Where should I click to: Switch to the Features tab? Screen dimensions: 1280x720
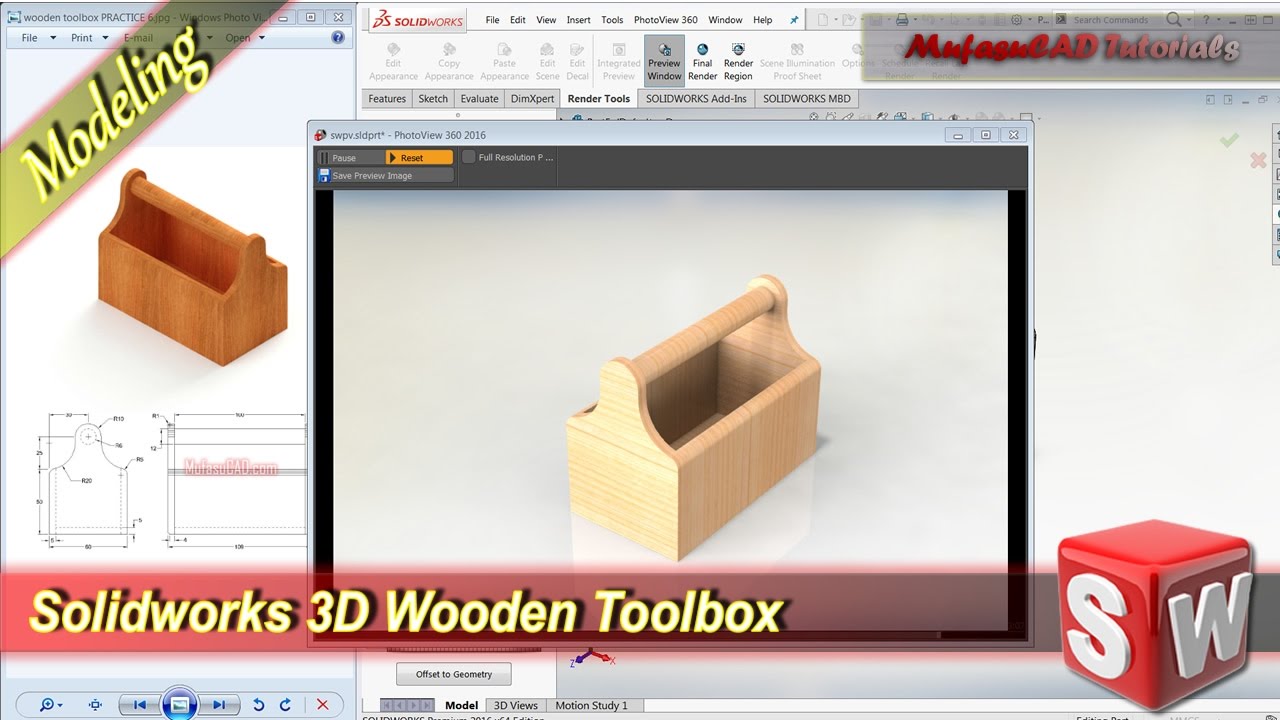pos(387,98)
